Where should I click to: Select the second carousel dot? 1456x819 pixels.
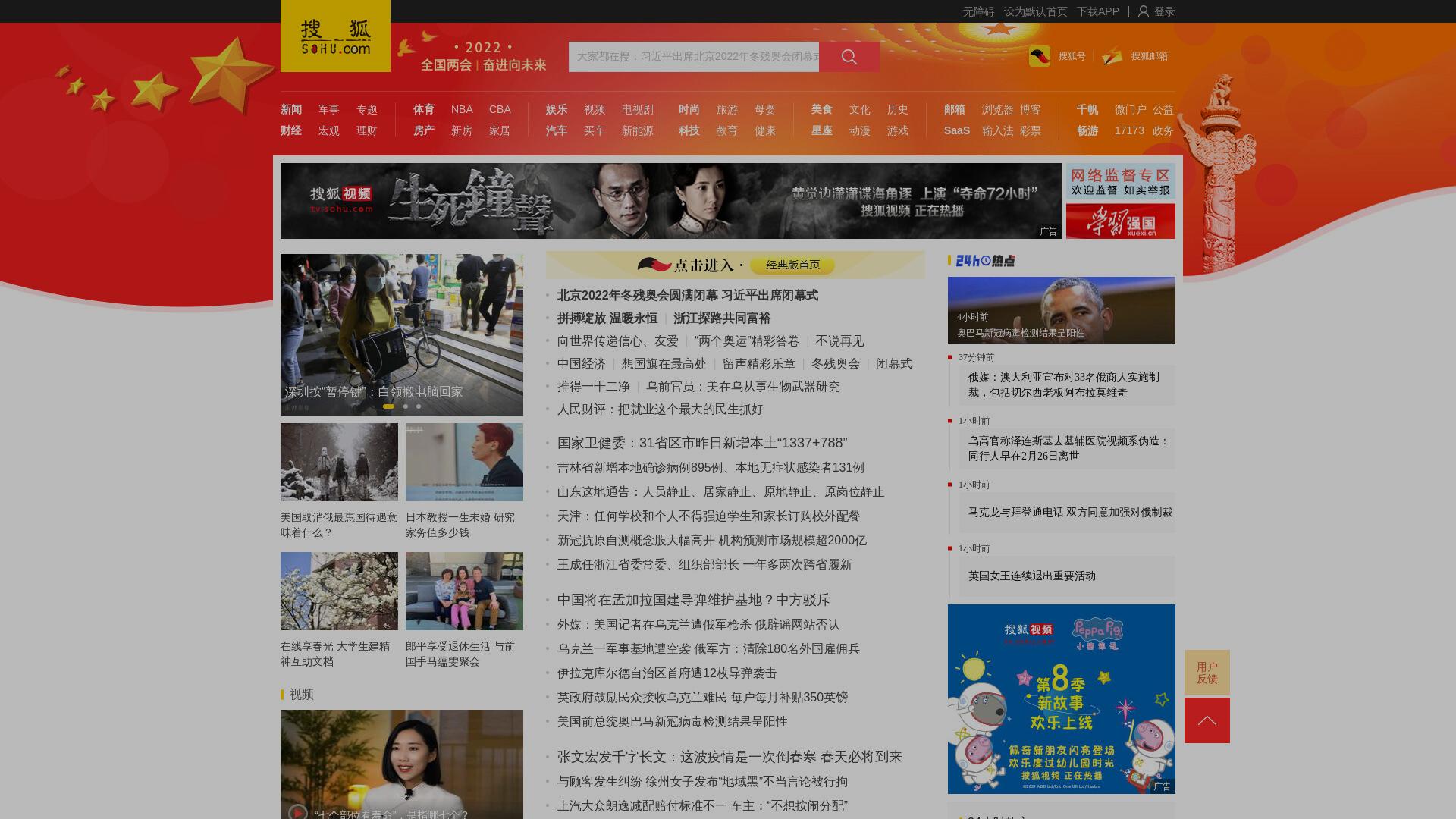pos(406,406)
